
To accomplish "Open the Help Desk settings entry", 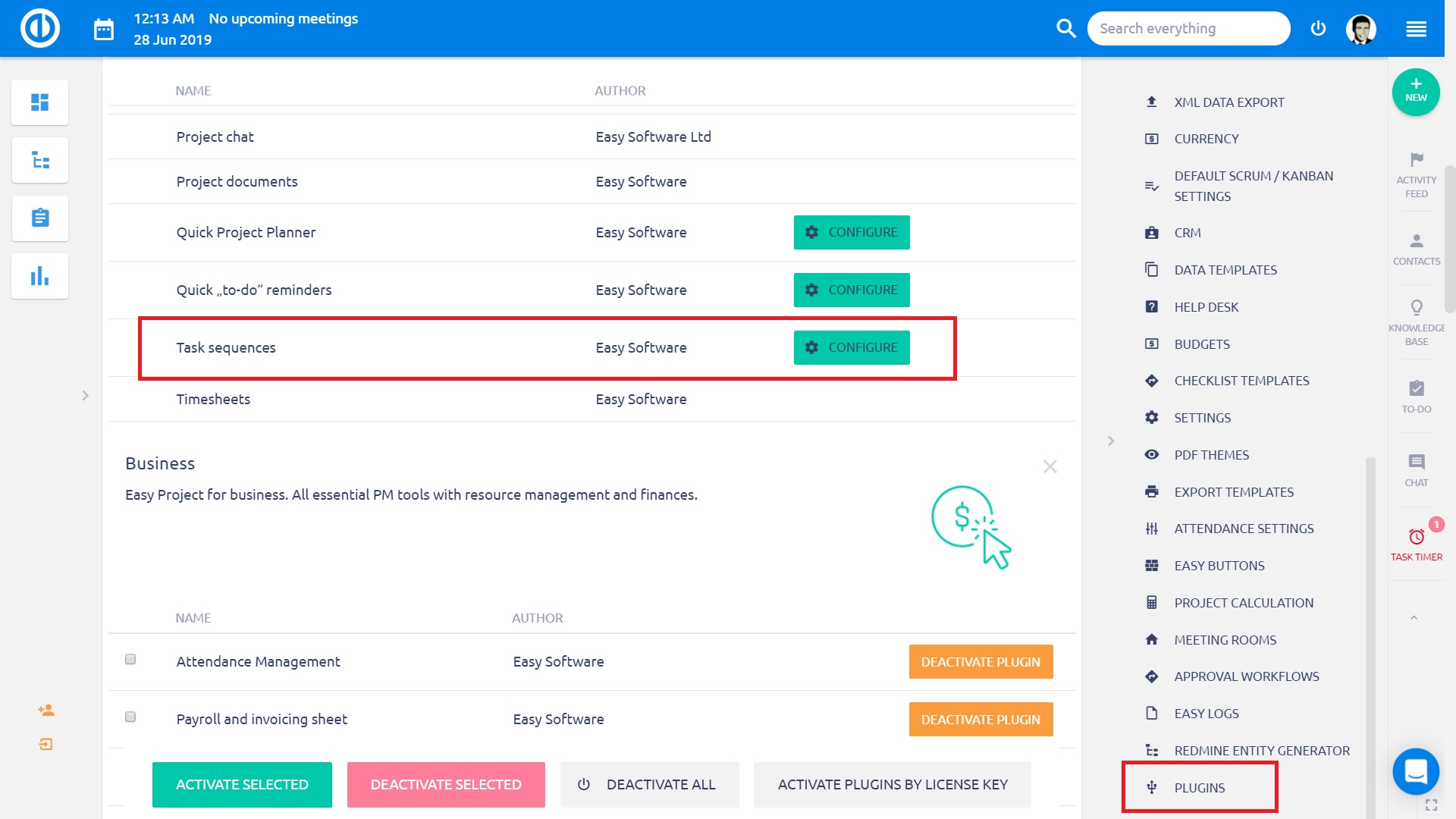I will point(1207,306).
